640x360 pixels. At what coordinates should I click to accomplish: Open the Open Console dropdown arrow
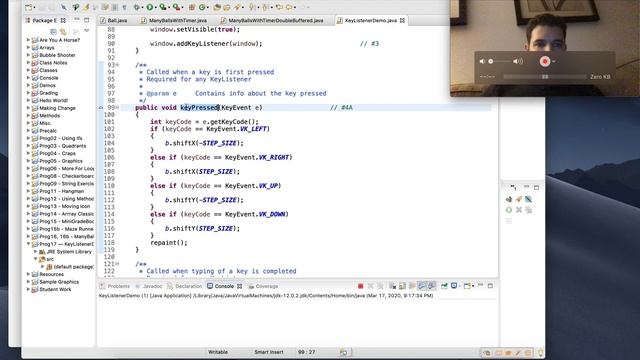[473, 286]
